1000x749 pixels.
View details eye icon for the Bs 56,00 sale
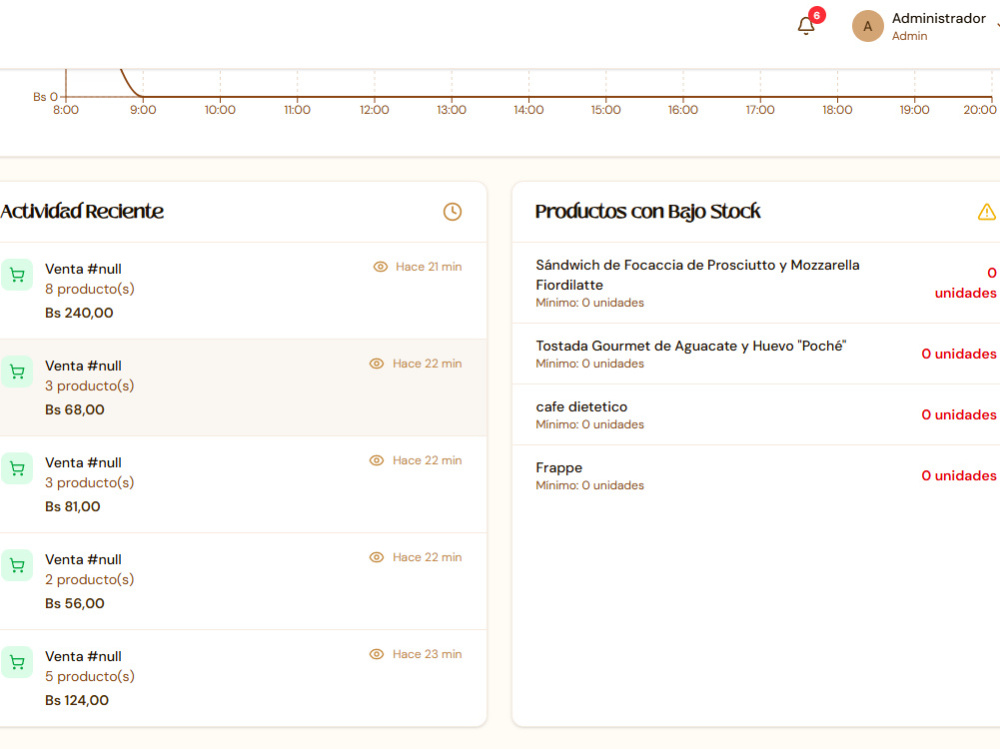(377, 558)
